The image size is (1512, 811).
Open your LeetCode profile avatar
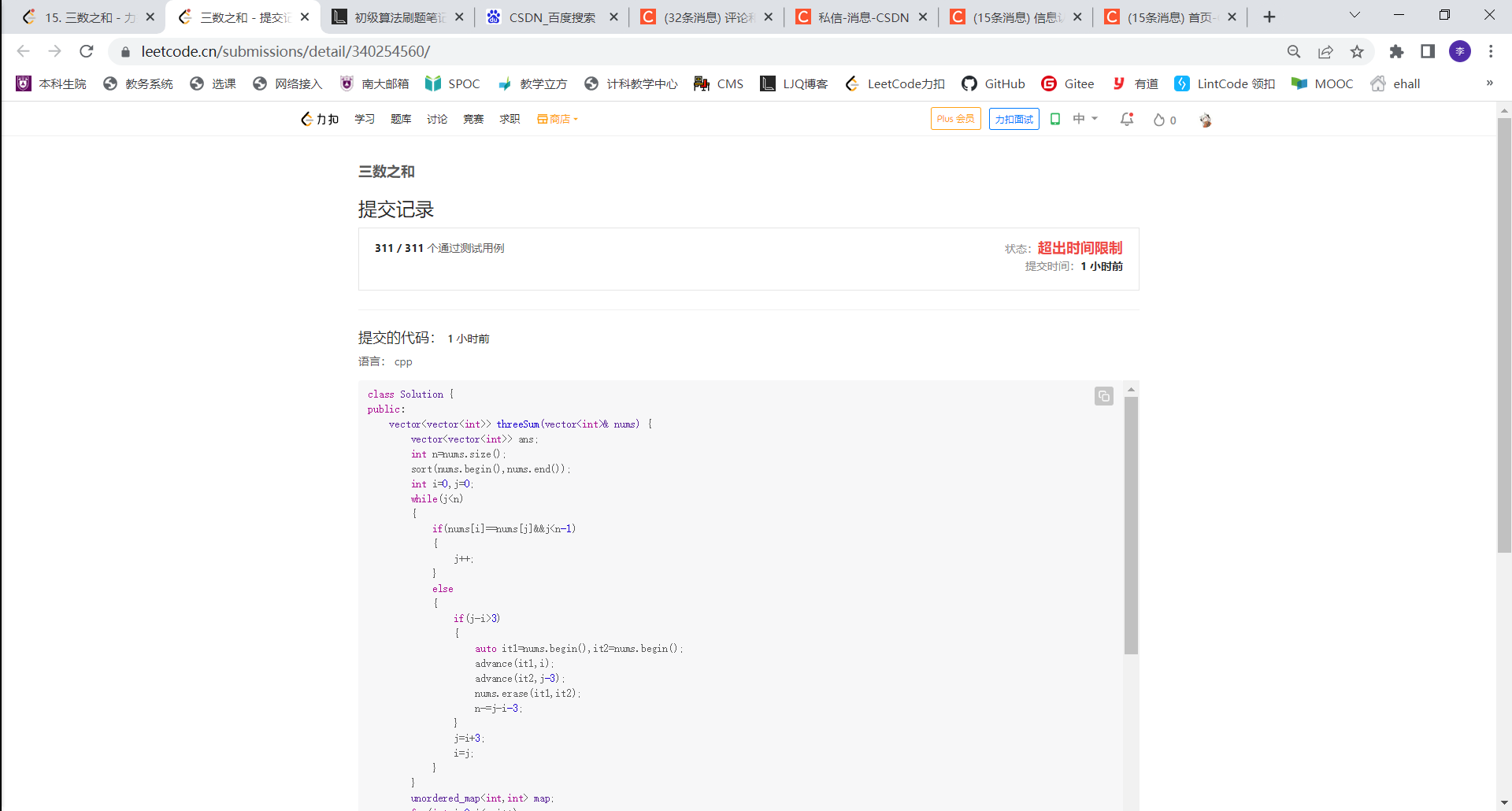1206,120
